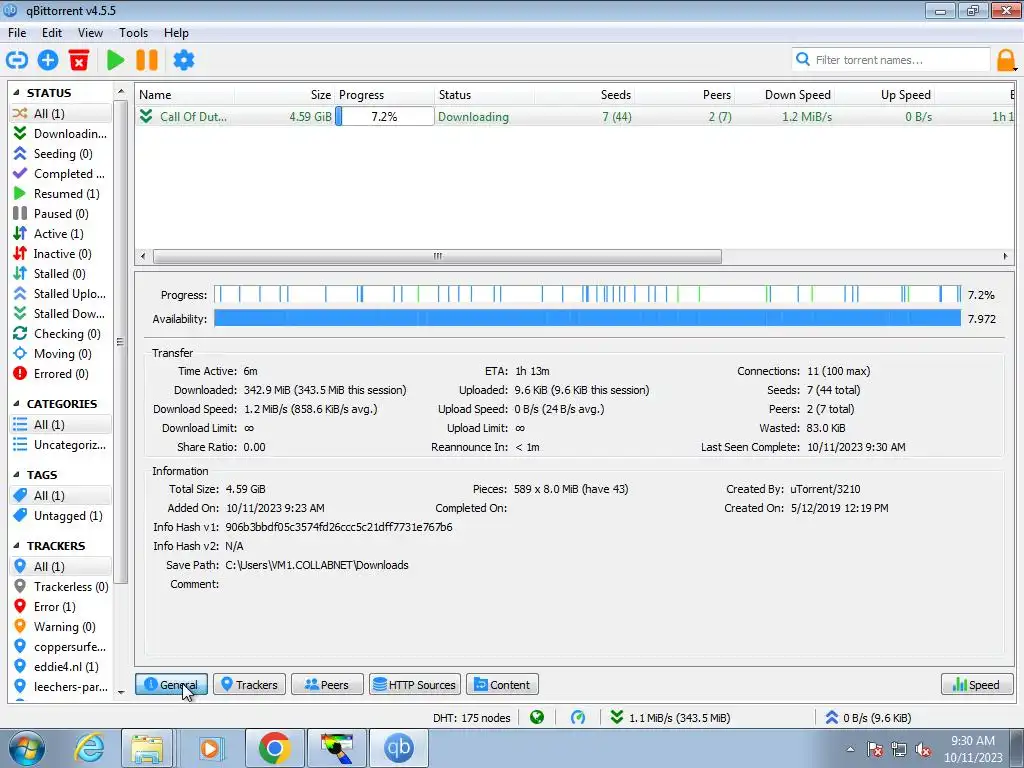Image resolution: width=1024 pixels, height=768 pixels.
Task: Select the coppersurfe... tracker entry
Action: pos(60,647)
